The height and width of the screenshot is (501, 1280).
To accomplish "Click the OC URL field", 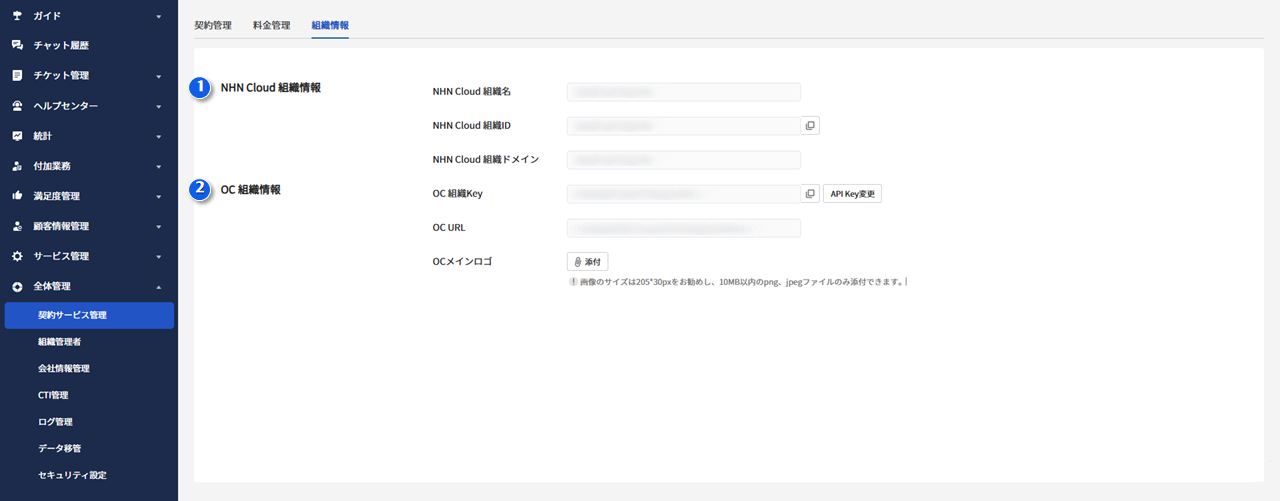I will click(x=683, y=228).
